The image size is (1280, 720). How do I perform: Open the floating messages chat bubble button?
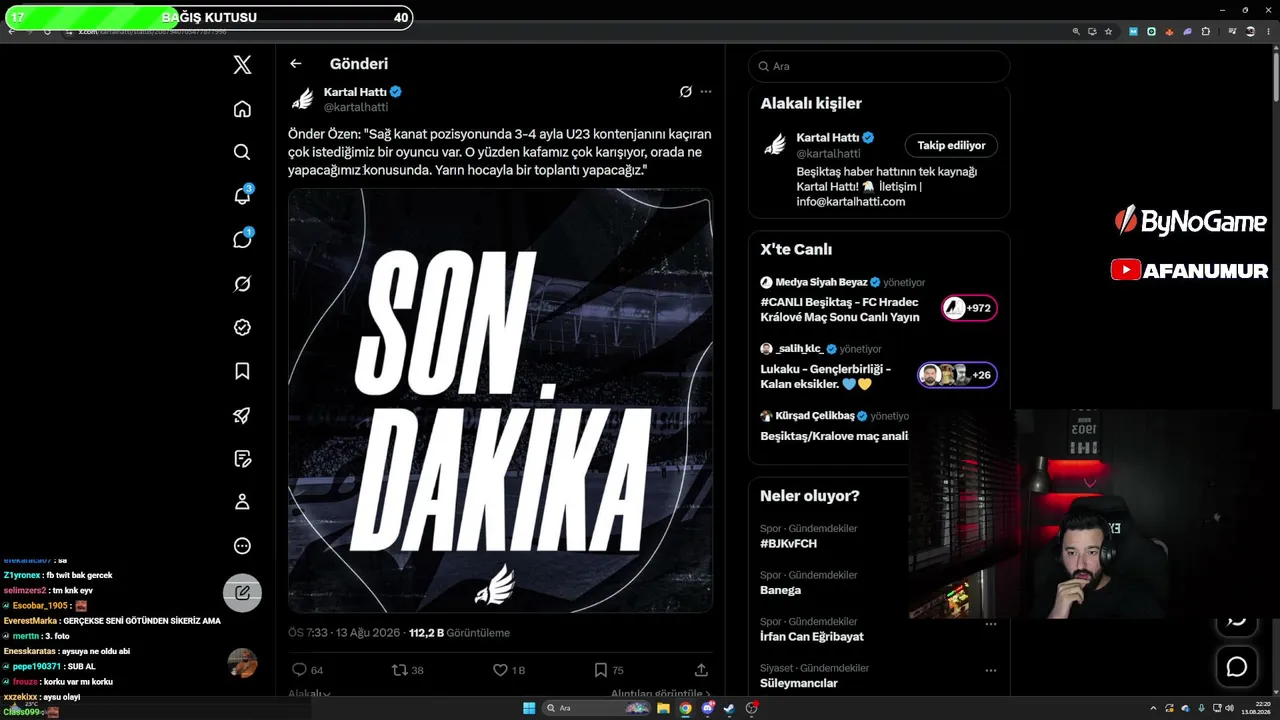[1237, 667]
